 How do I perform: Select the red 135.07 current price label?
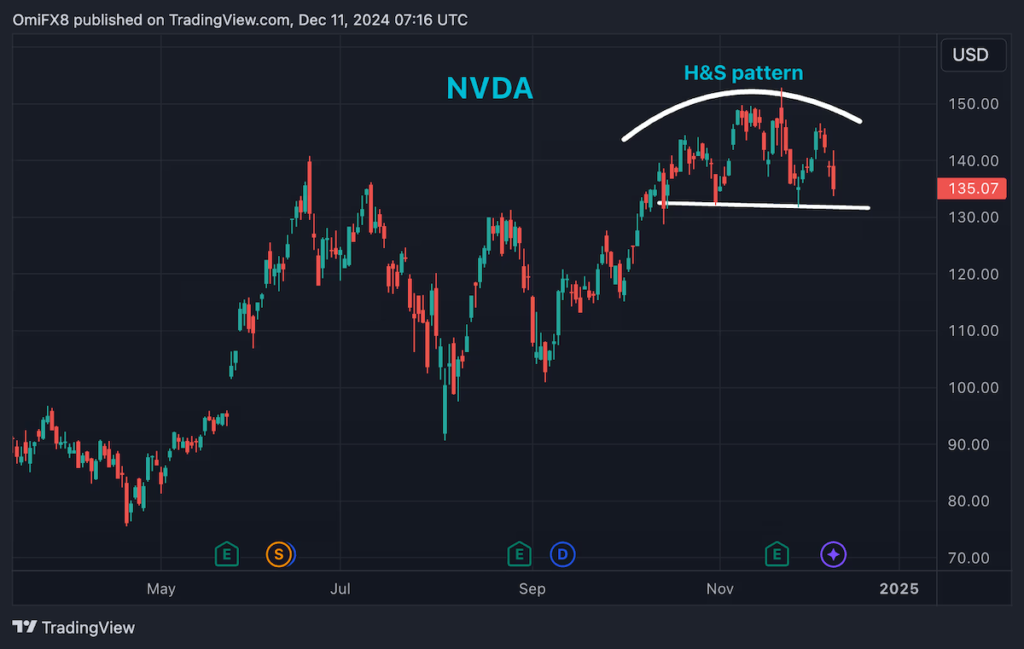(972, 189)
